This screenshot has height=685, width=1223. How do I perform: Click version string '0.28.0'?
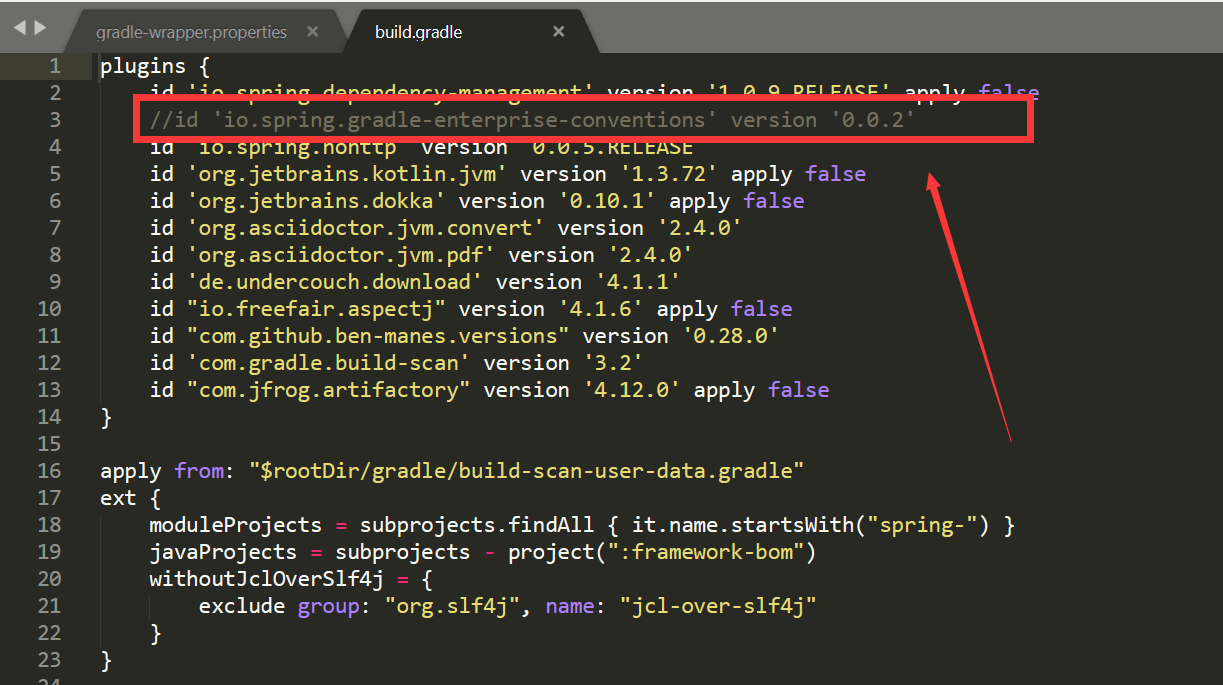pyautogui.click(x=731, y=336)
